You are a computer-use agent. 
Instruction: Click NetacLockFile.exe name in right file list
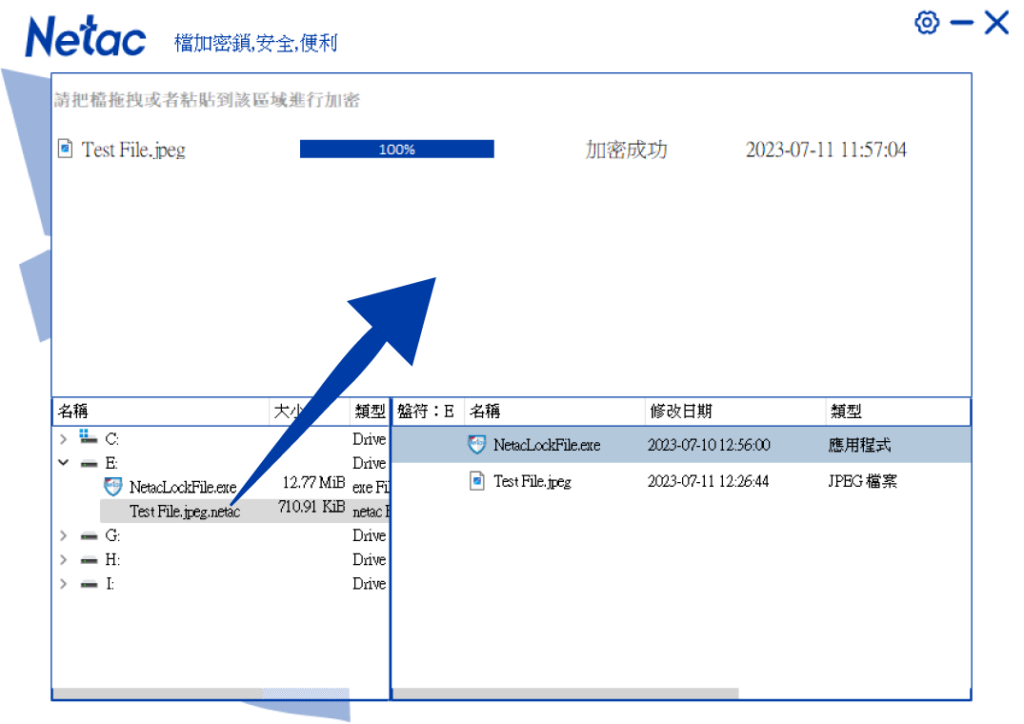coord(547,445)
